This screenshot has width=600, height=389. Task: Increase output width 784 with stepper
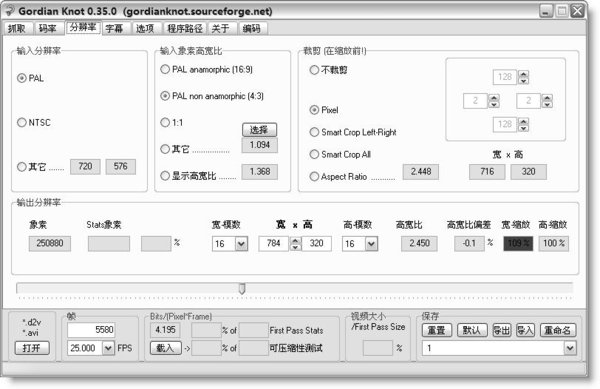295,240
